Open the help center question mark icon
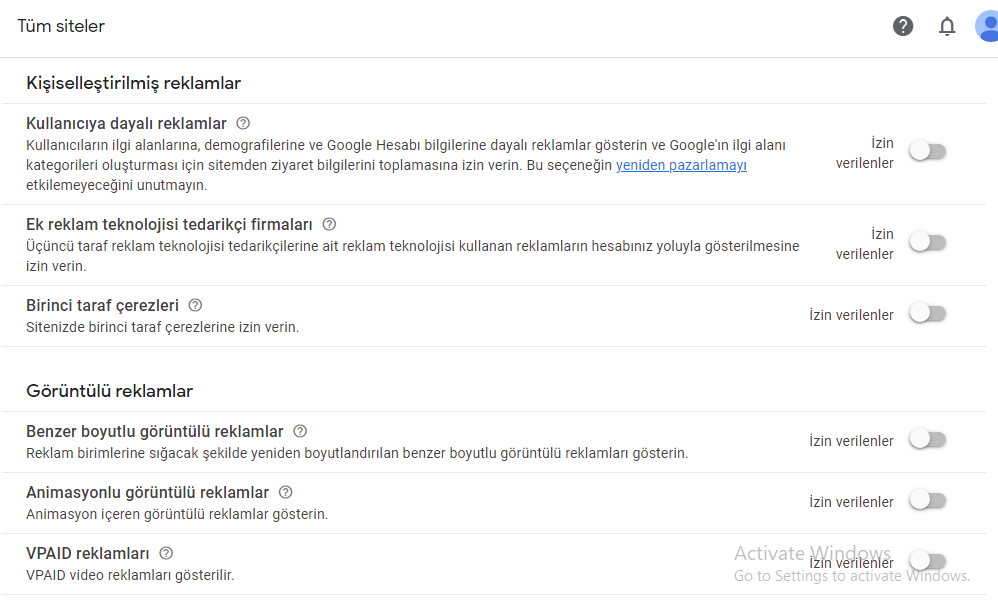 pyautogui.click(x=903, y=26)
